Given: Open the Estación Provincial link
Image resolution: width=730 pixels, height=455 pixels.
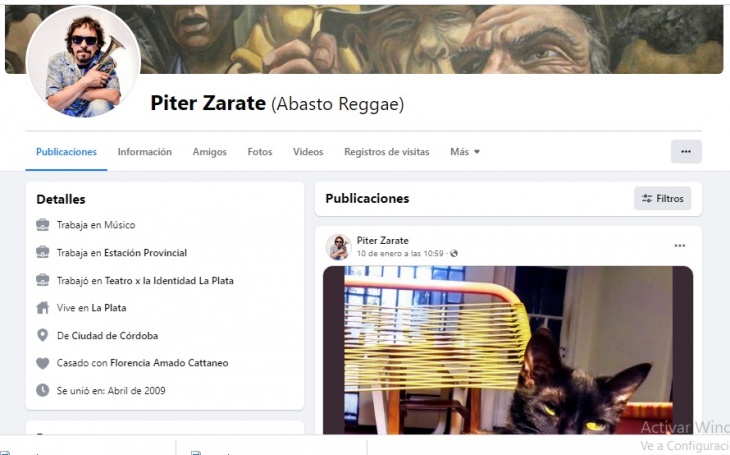Looking at the screenshot, I should tap(145, 253).
